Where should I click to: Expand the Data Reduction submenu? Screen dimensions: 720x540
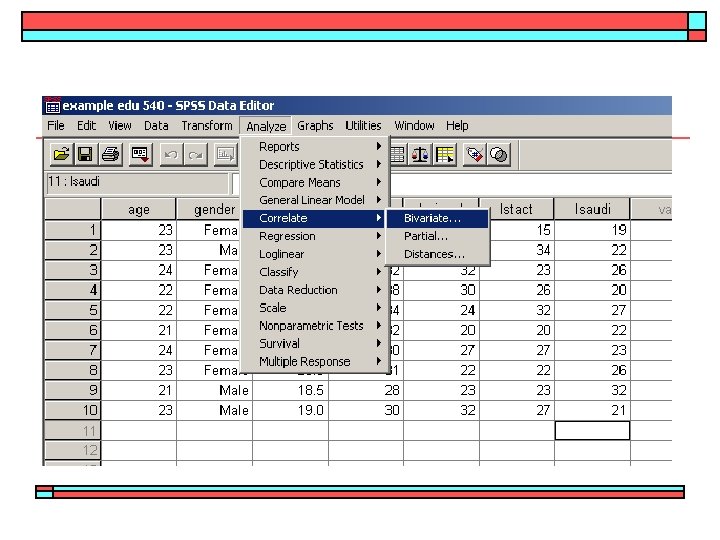tap(315, 290)
